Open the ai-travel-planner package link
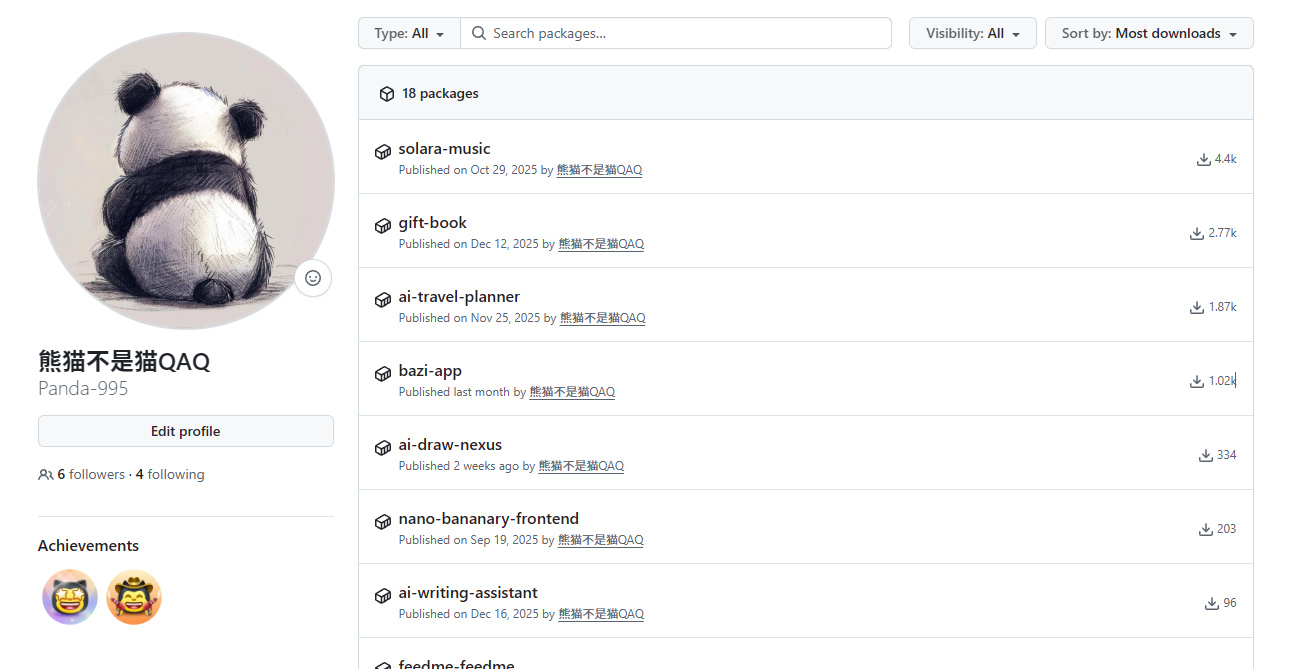The width and height of the screenshot is (1298, 669). coord(459,297)
